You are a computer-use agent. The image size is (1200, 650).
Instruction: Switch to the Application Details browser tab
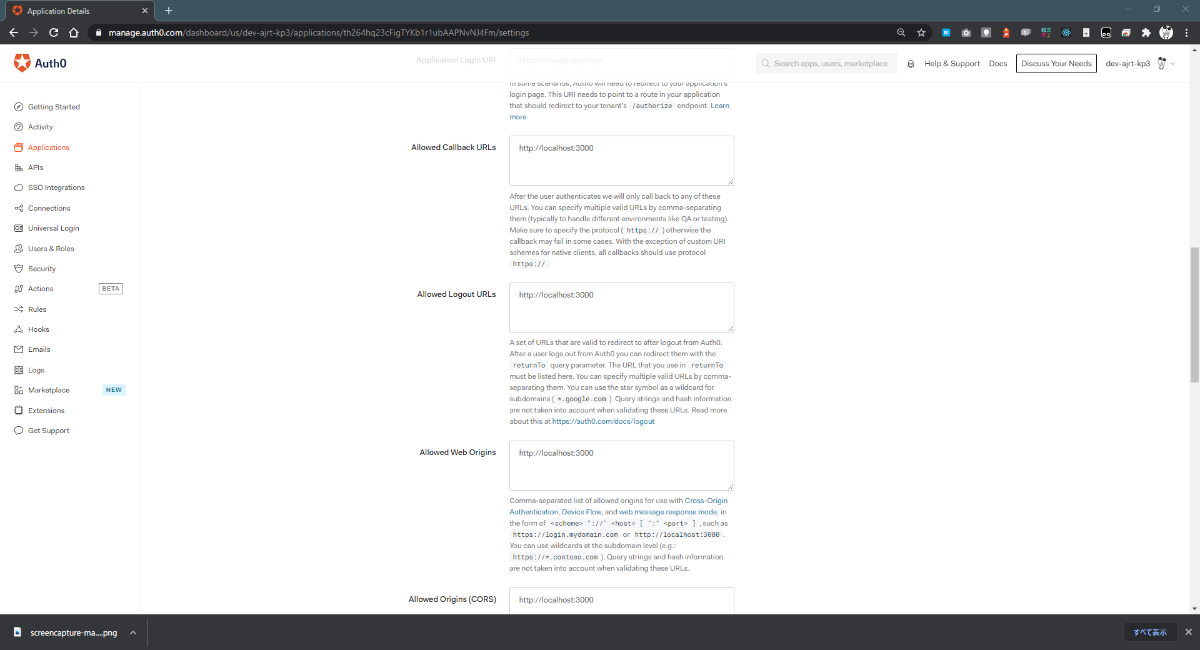coord(79,10)
